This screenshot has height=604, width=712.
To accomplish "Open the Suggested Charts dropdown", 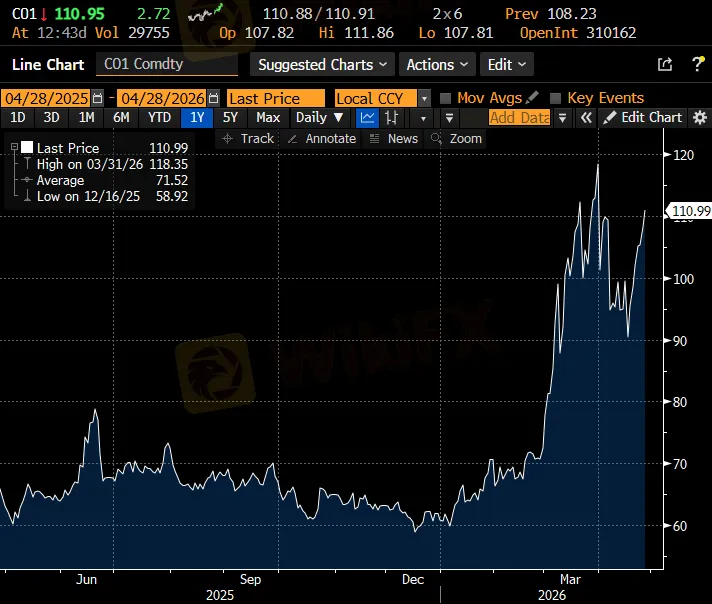I will pos(315,65).
